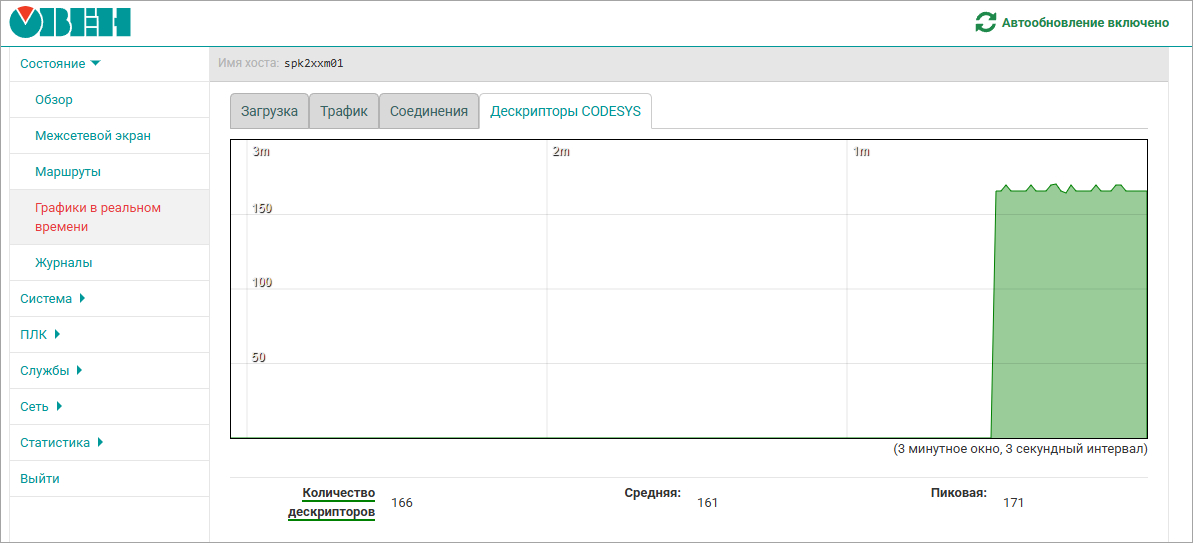
Task: Select Графики в реальном времени
Action: tap(97, 217)
